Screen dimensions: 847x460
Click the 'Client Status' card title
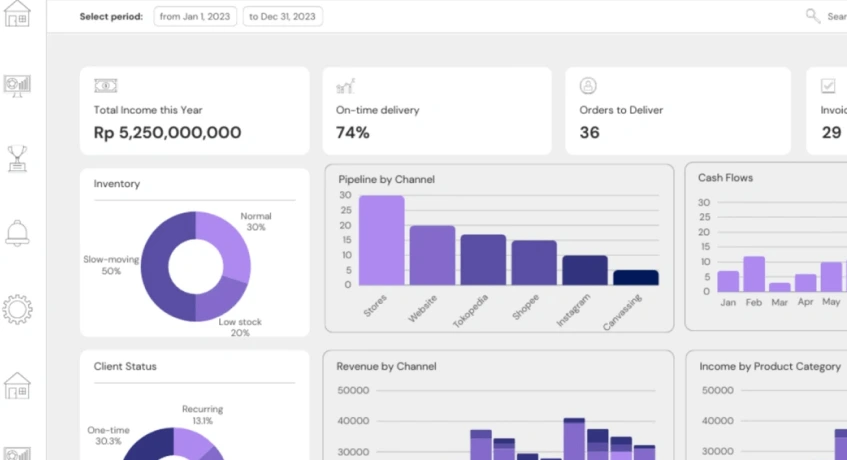[125, 366]
